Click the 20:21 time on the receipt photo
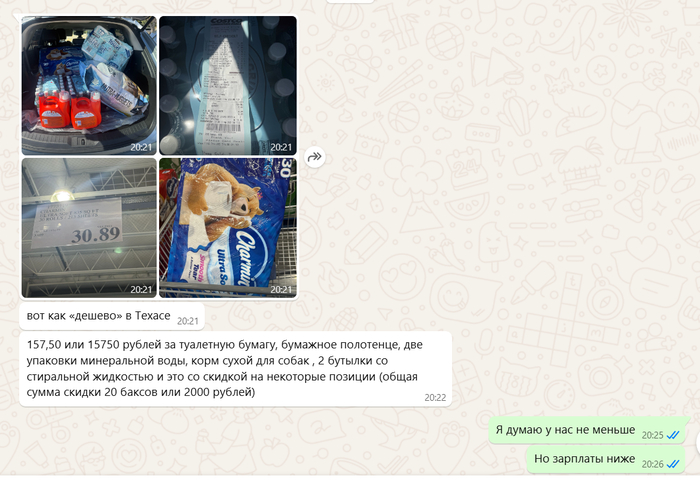This screenshot has height=481, width=700. [281, 147]
